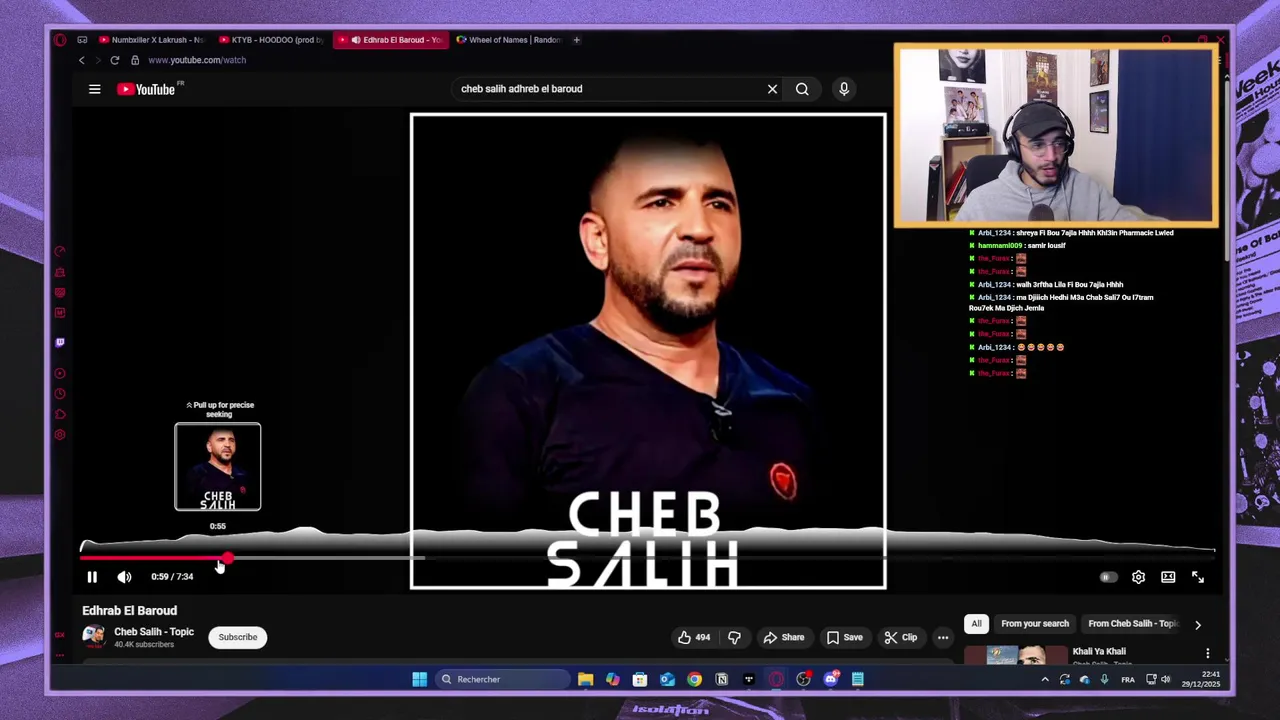
Task: Switch to the Wheel of Names tab
Action: tap(508, 40)
